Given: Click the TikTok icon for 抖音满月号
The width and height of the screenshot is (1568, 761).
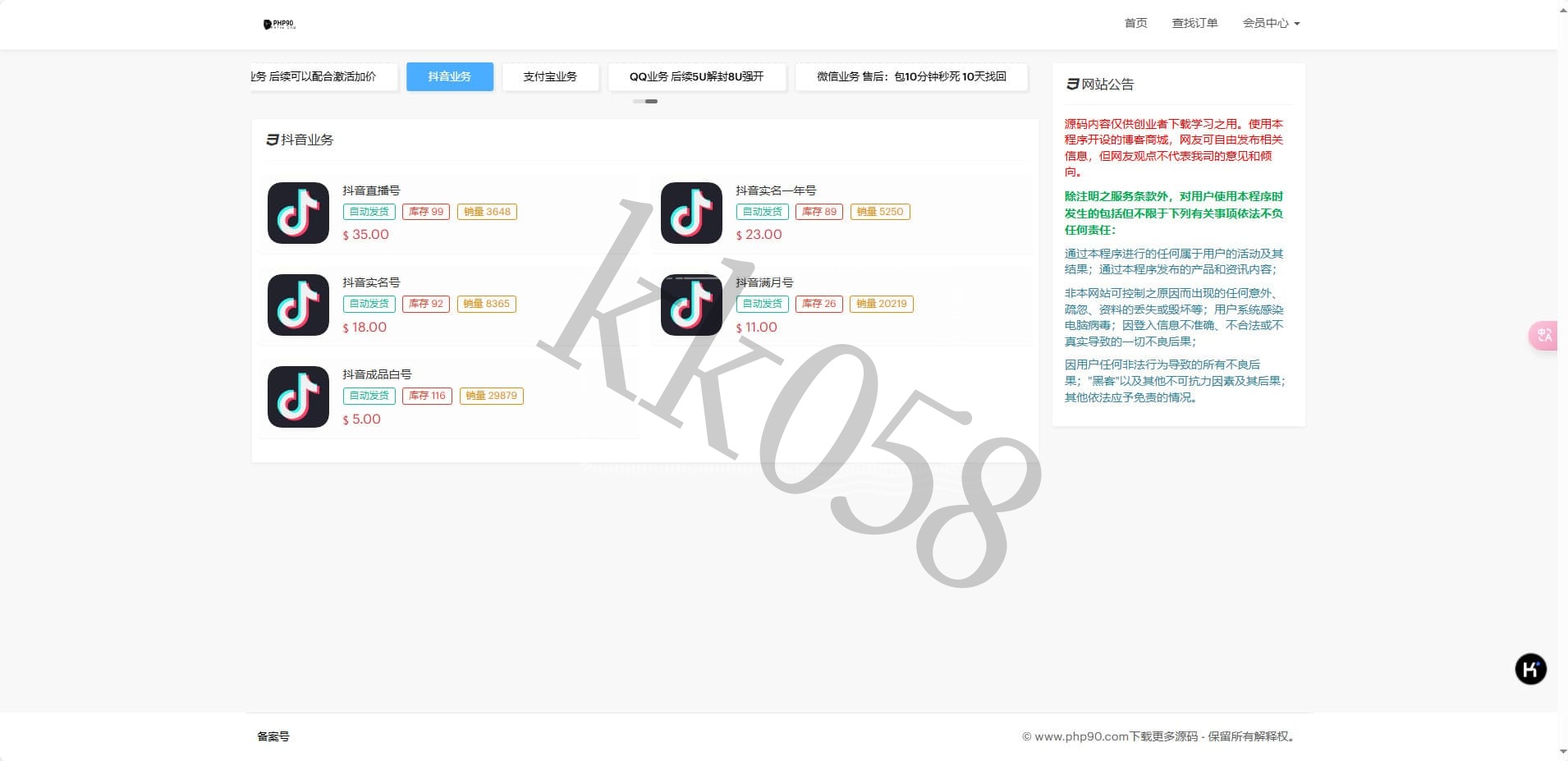Looking at the screenshot, I should click(x=691, y=305).
